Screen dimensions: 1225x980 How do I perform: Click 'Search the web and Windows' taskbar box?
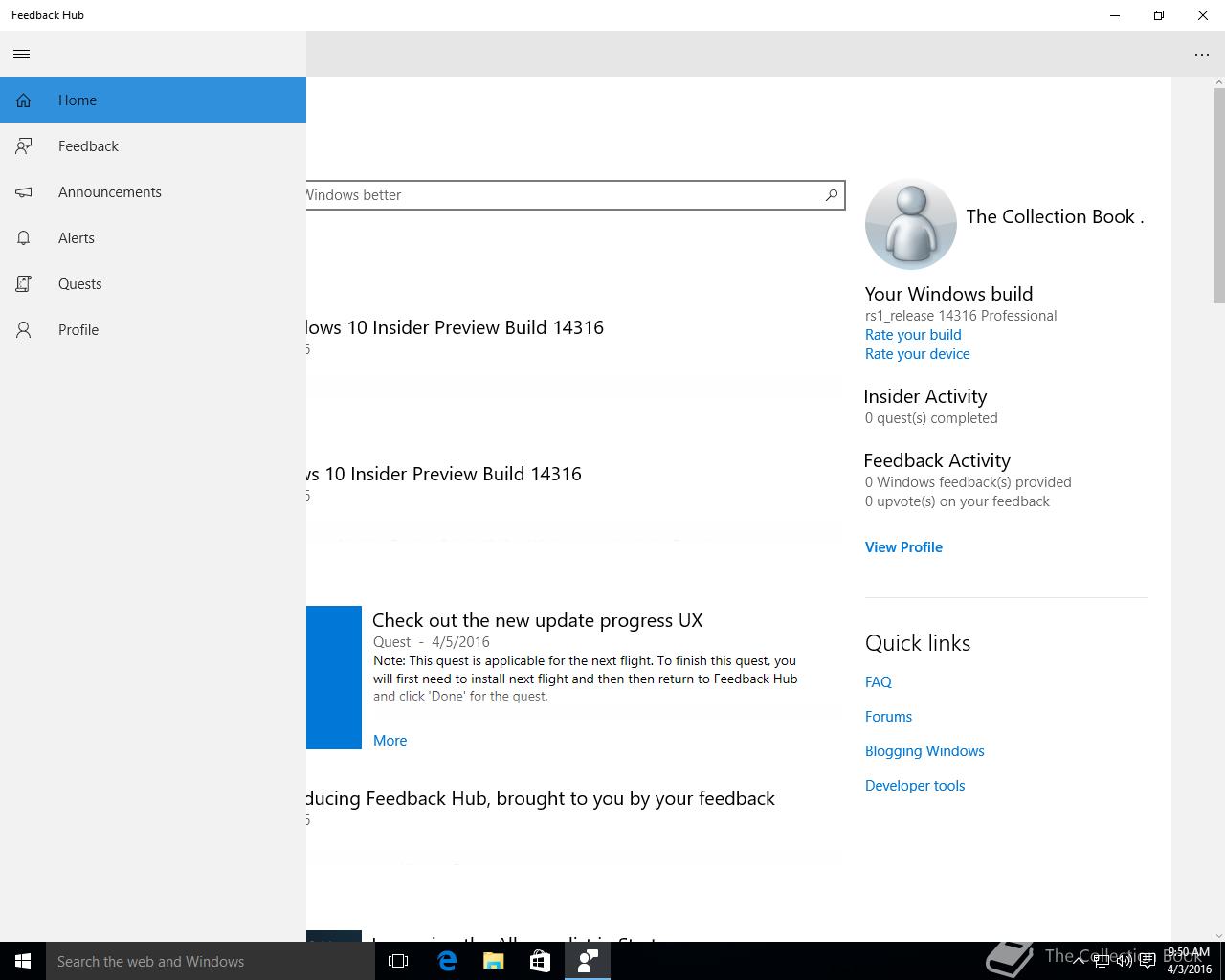pos(211,961)
